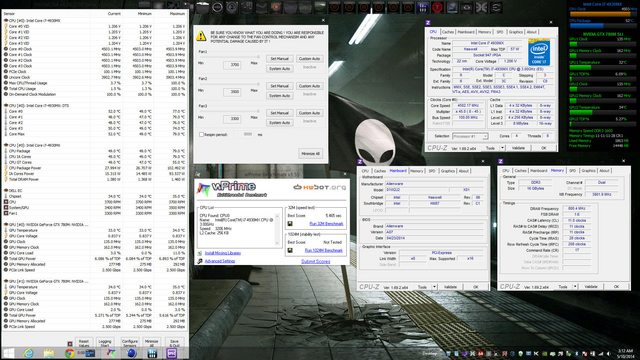Click the Run 32M Benchmark link

coord(326,224)
